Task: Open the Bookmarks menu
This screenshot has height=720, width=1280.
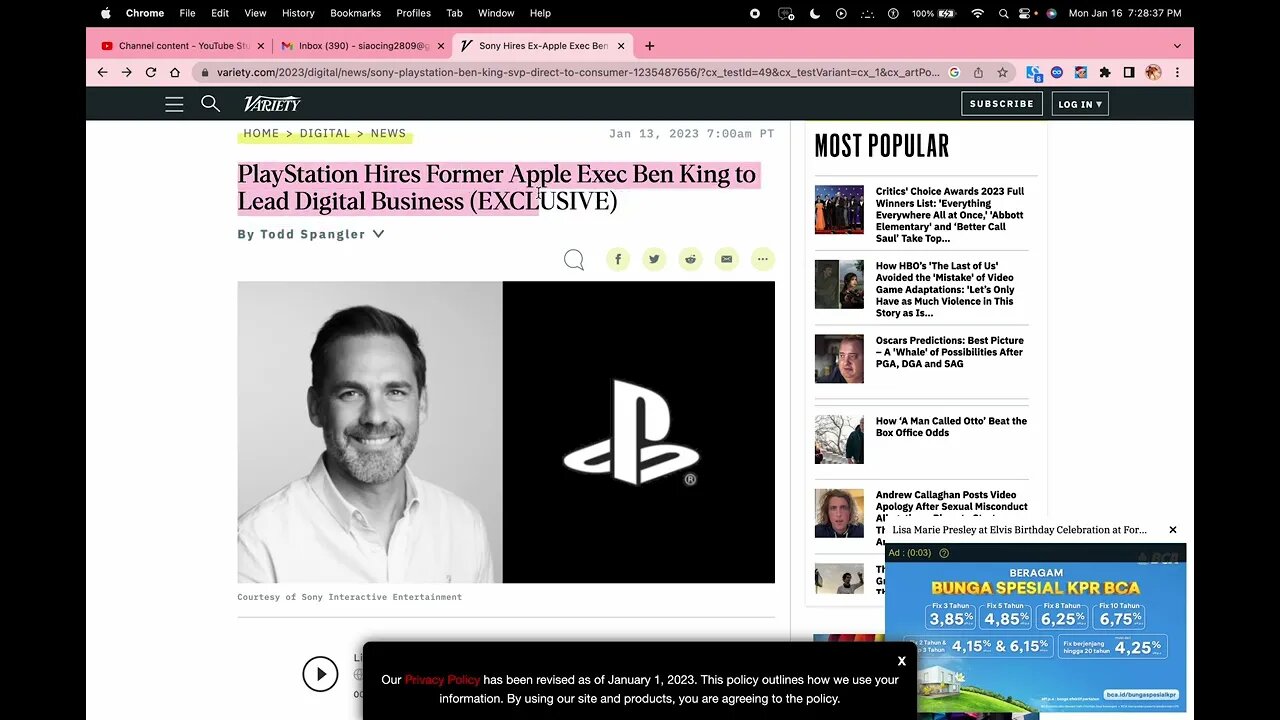Action: click(x=355, y=13)
